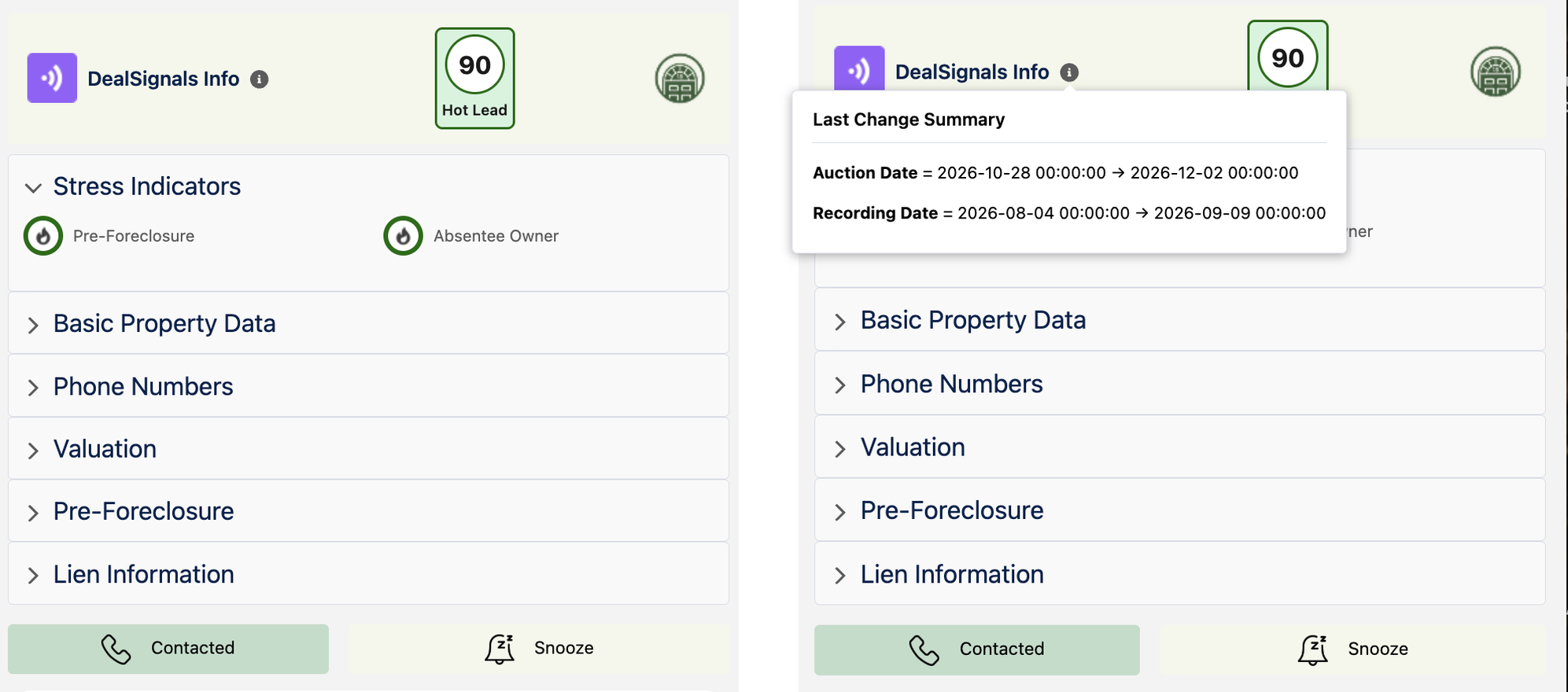Viewport: 1568px width, 692px height.
Task: Click the Auction Date change line
Action: [x=1056, y=173]
